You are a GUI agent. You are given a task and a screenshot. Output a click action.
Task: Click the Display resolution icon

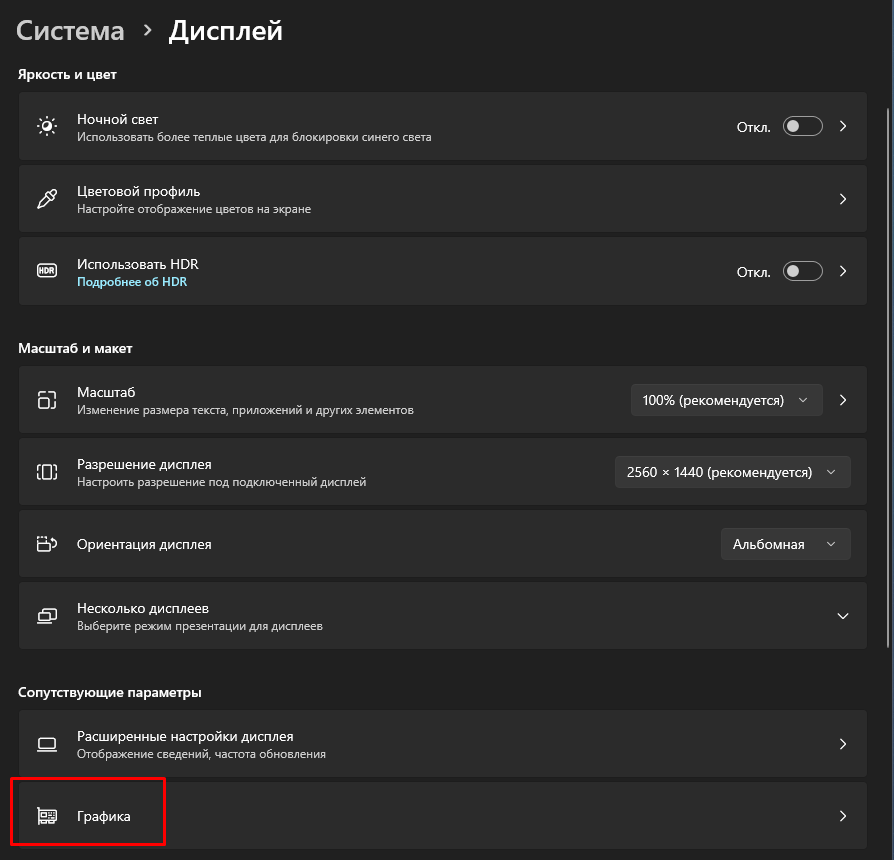(x=47, y=472)
